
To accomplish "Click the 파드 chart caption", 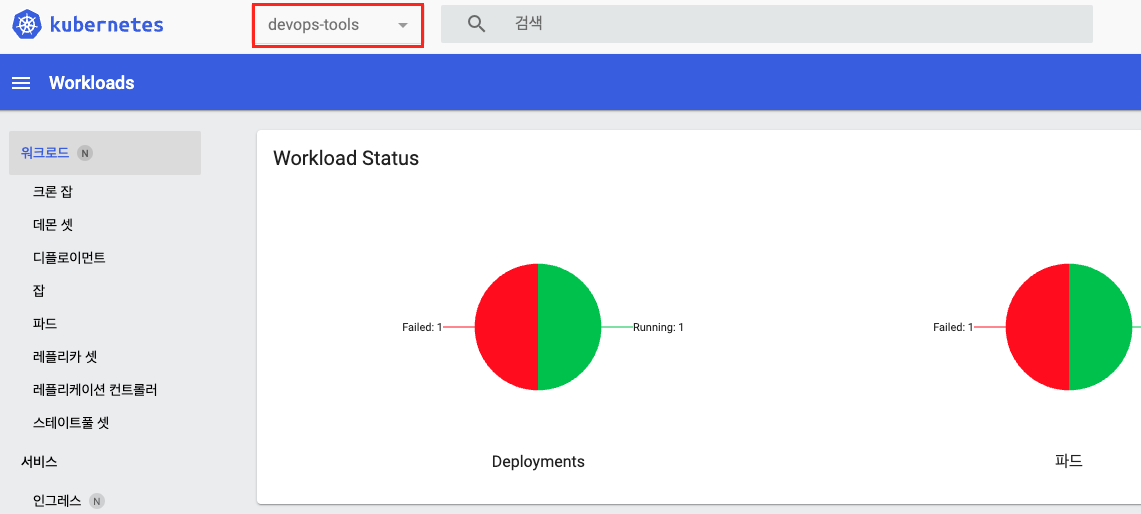I will 1069,462.
